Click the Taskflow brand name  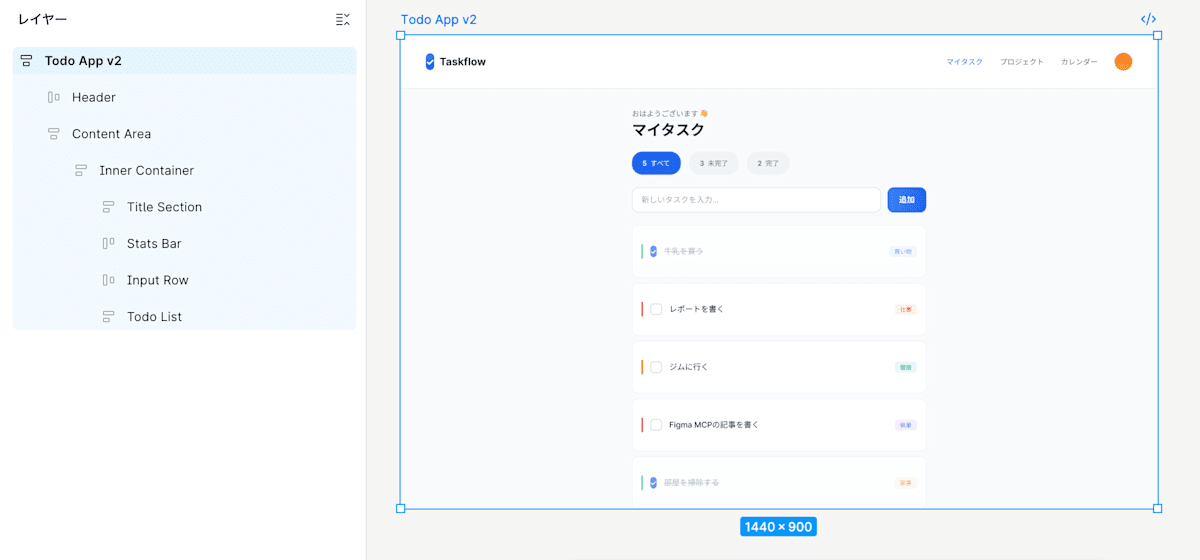463,62
